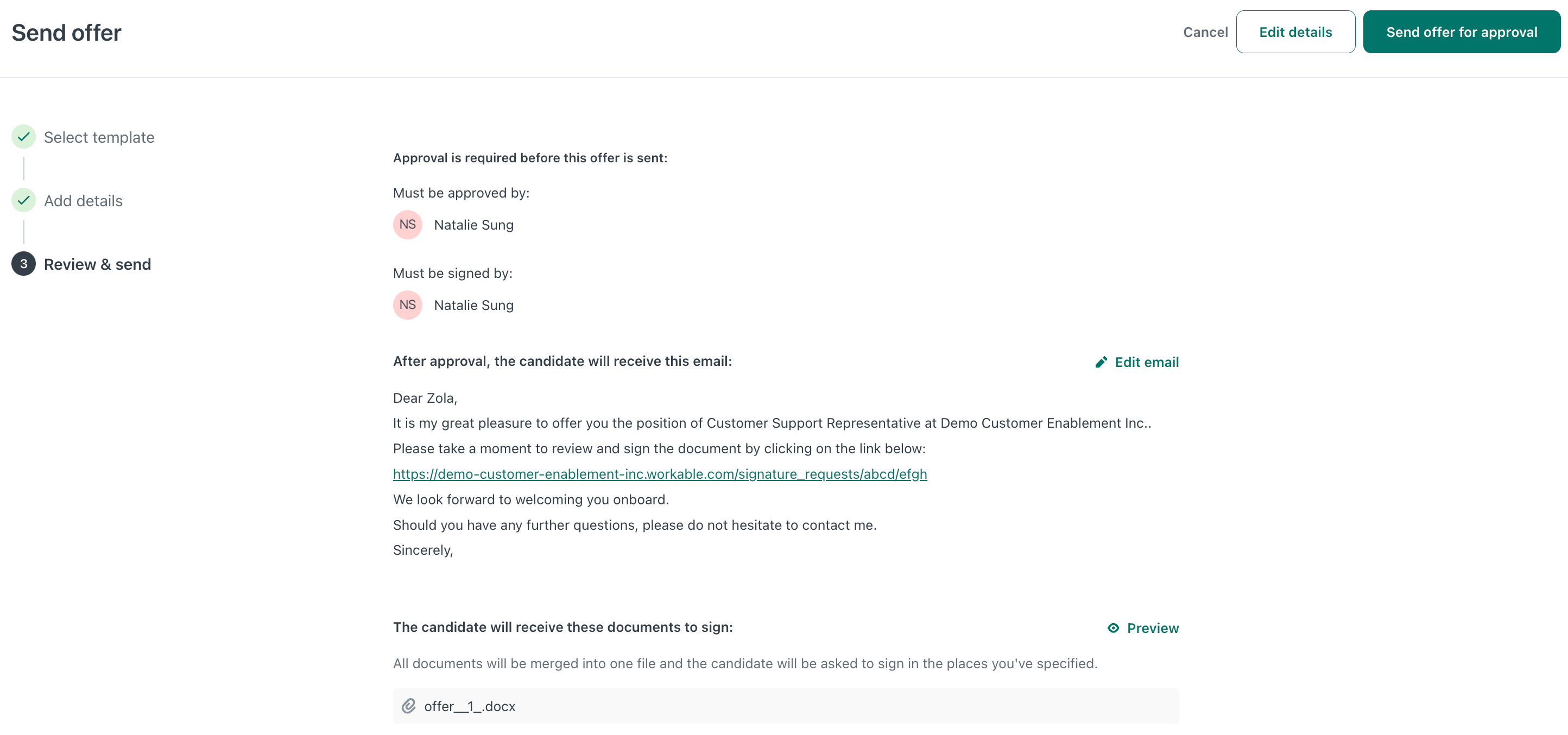The width and height of the screenshot is (1568, 735).
Task: Select the Review & send step
Action: point(97,264)
